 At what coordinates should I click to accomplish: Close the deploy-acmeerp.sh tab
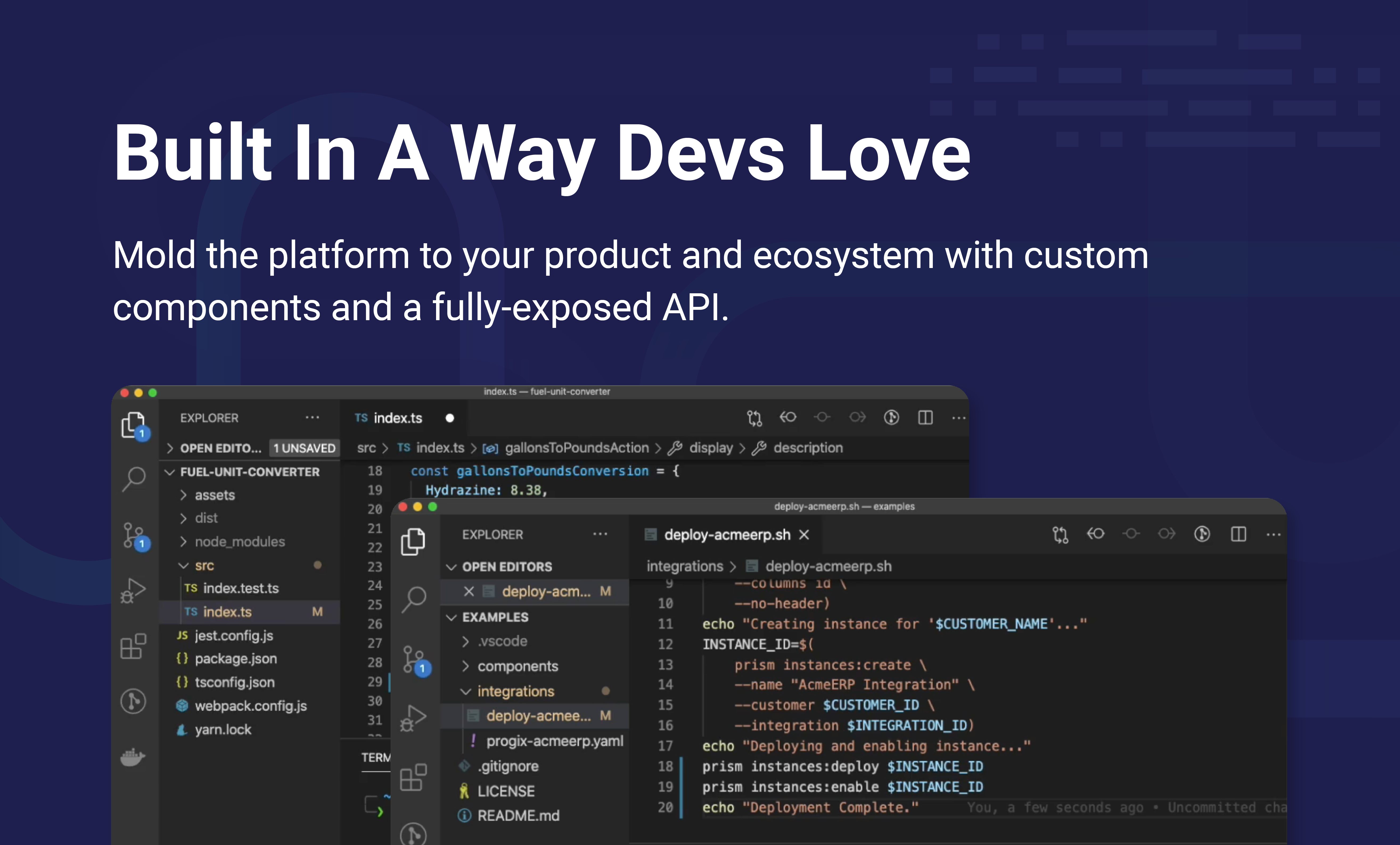(x=804, y=535)
